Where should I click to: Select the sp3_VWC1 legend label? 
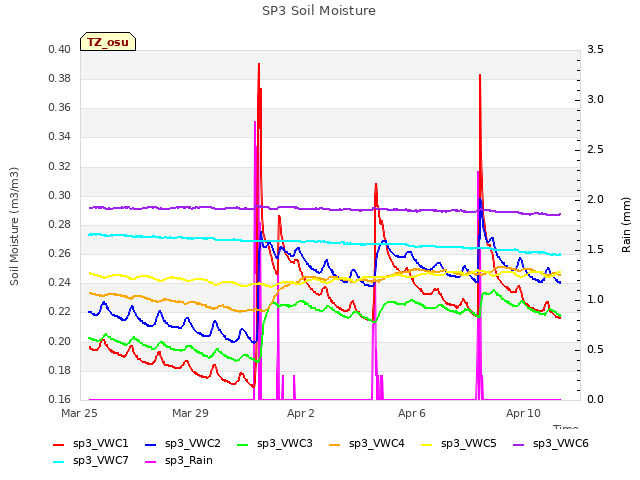tap(101, 444)
